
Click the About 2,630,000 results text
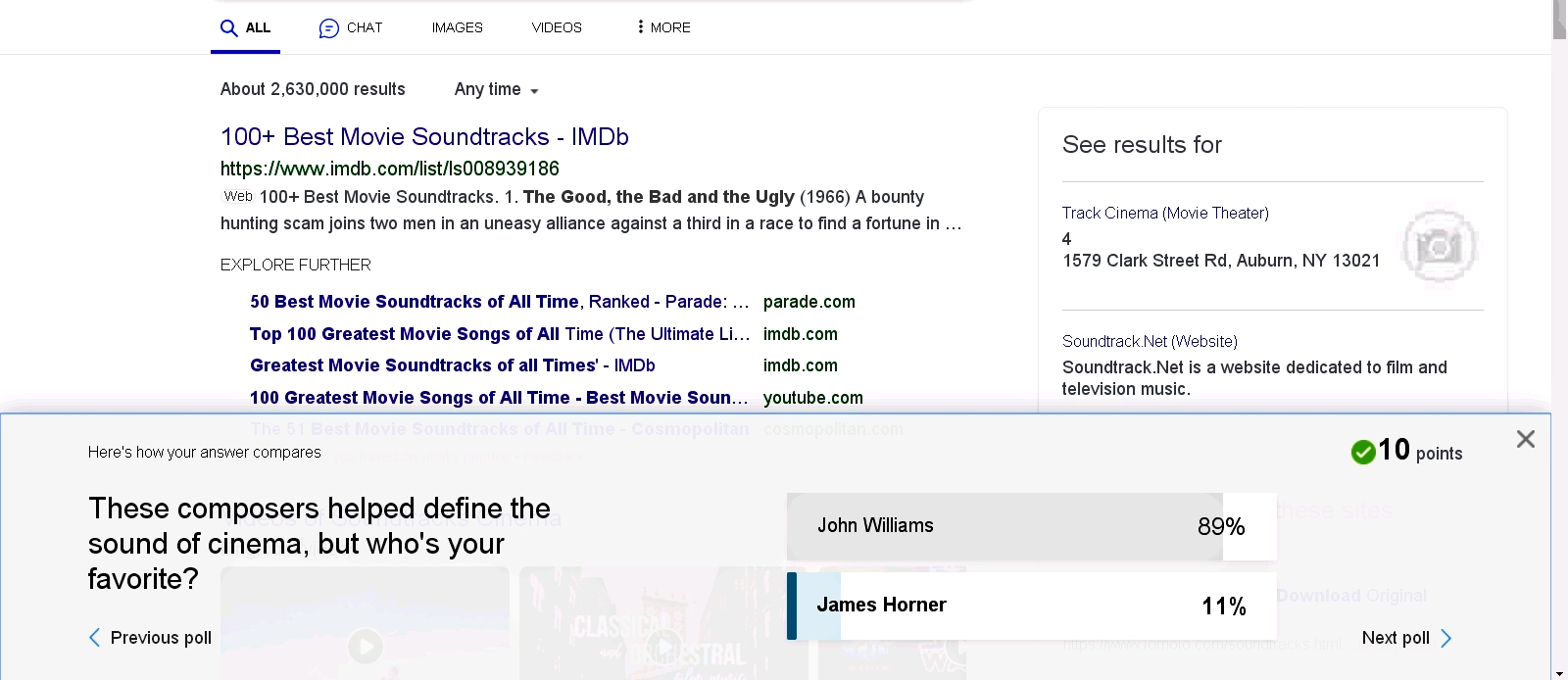(313, 89)
